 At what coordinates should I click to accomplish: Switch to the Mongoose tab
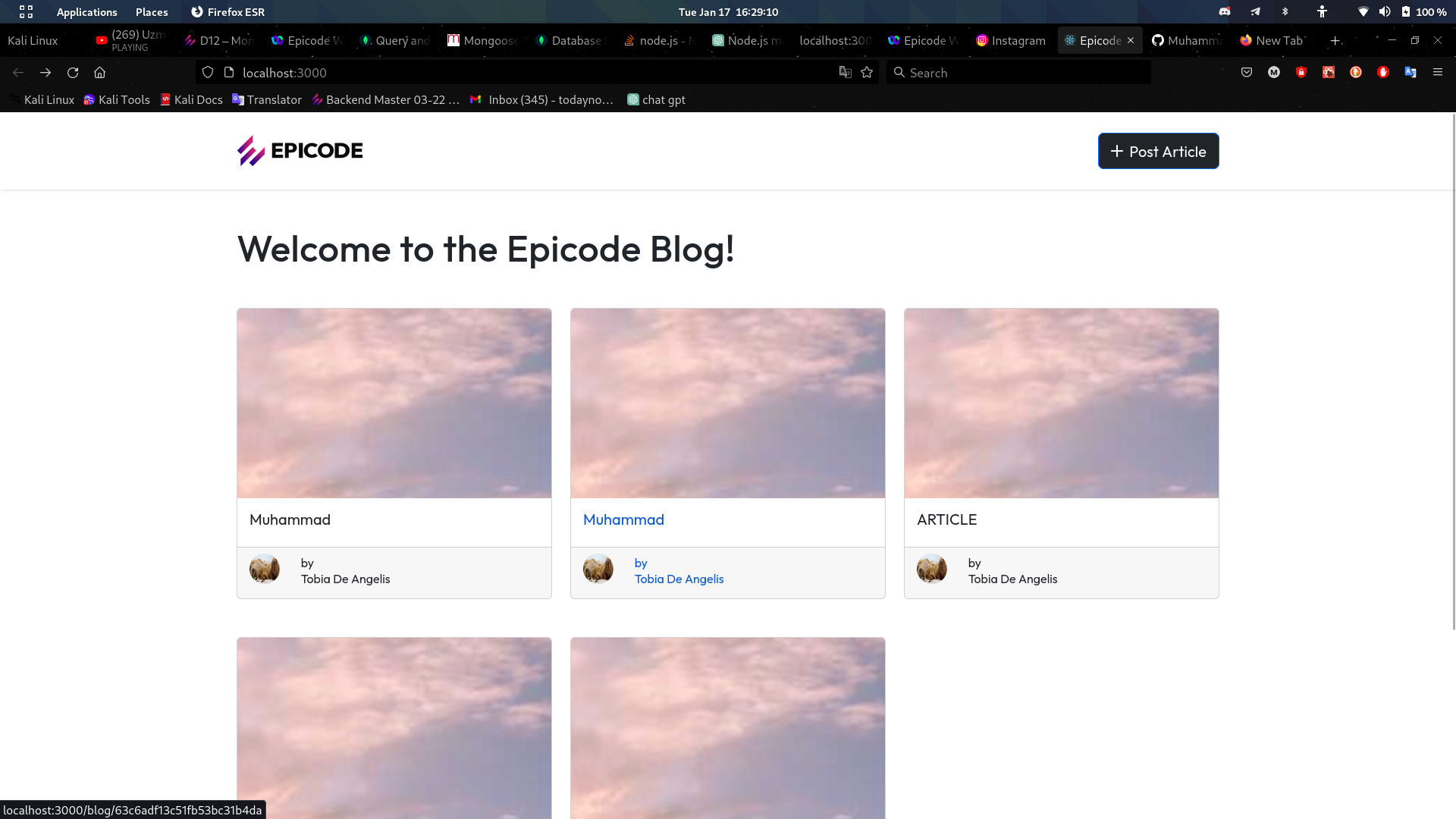point(482,41)
